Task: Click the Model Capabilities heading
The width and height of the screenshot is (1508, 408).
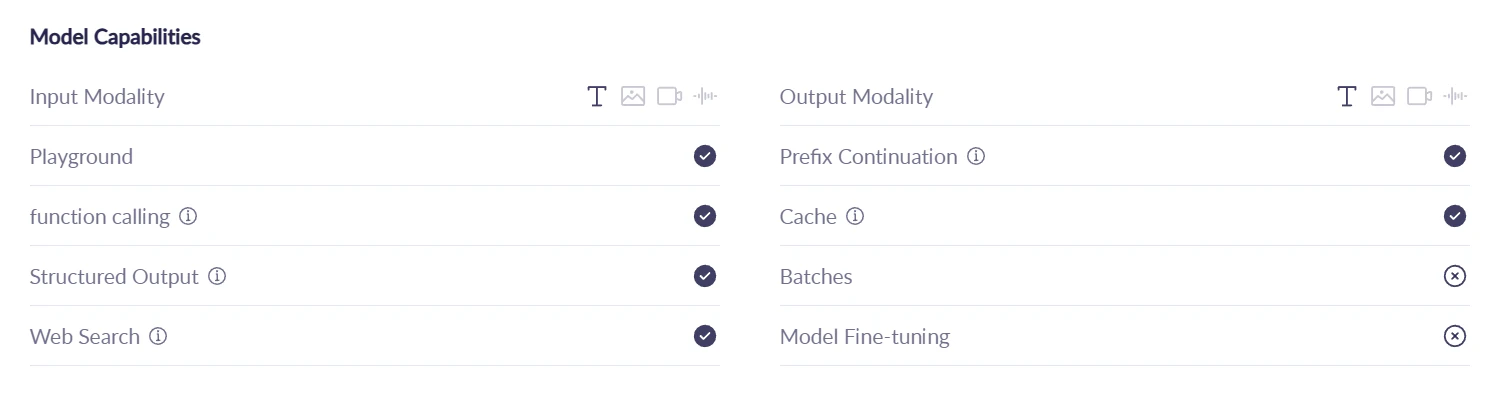Action: (x=115, y=37)
